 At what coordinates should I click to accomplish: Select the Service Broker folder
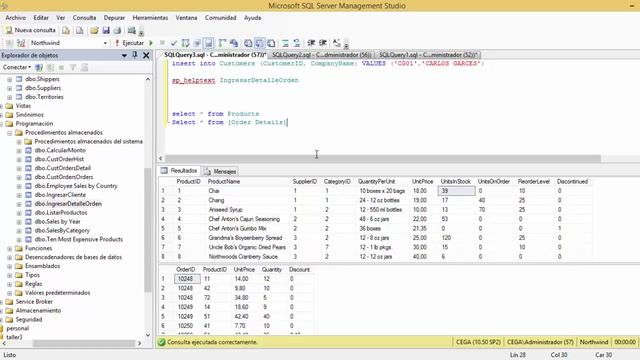34,302
